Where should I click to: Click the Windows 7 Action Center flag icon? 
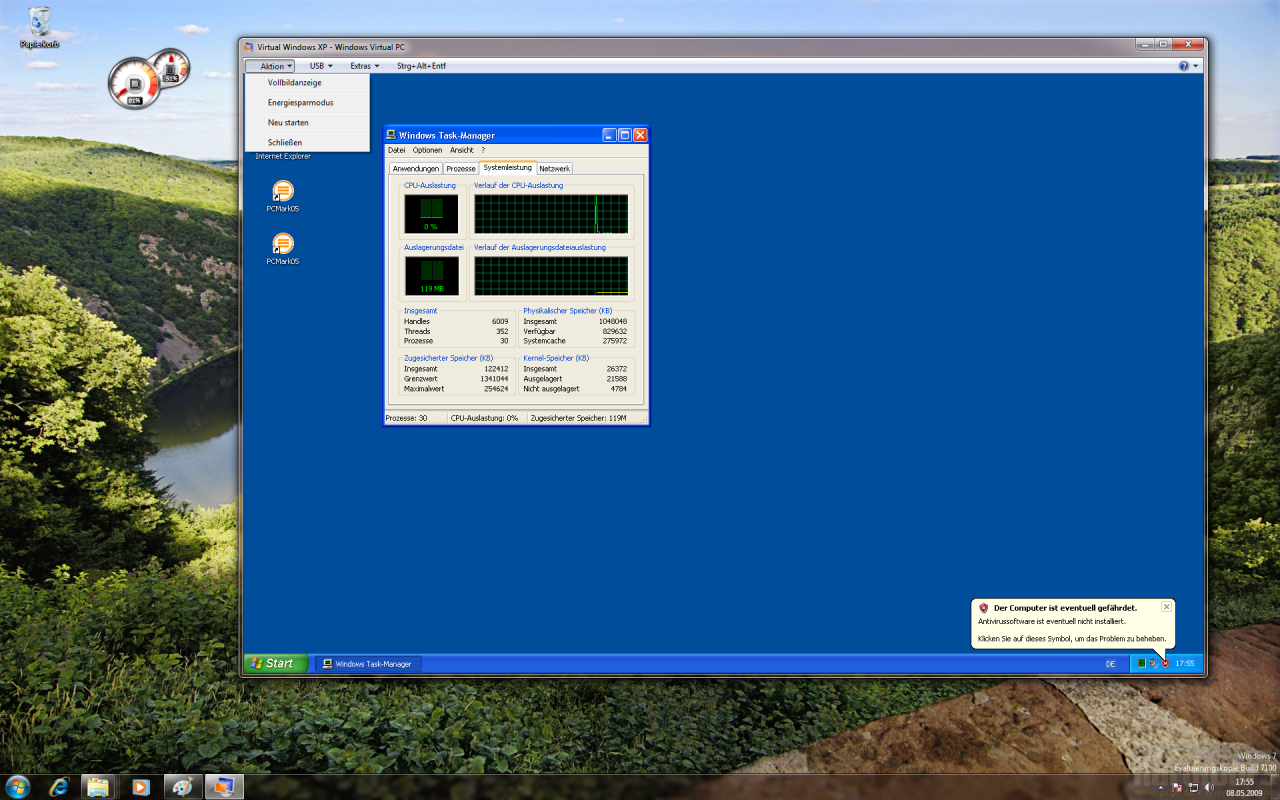1176,787
